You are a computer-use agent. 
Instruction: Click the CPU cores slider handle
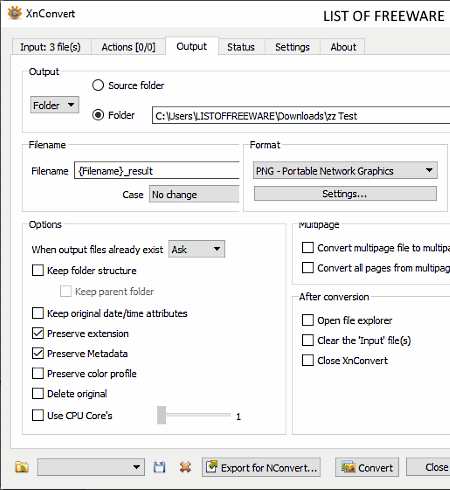click(161, 415)
